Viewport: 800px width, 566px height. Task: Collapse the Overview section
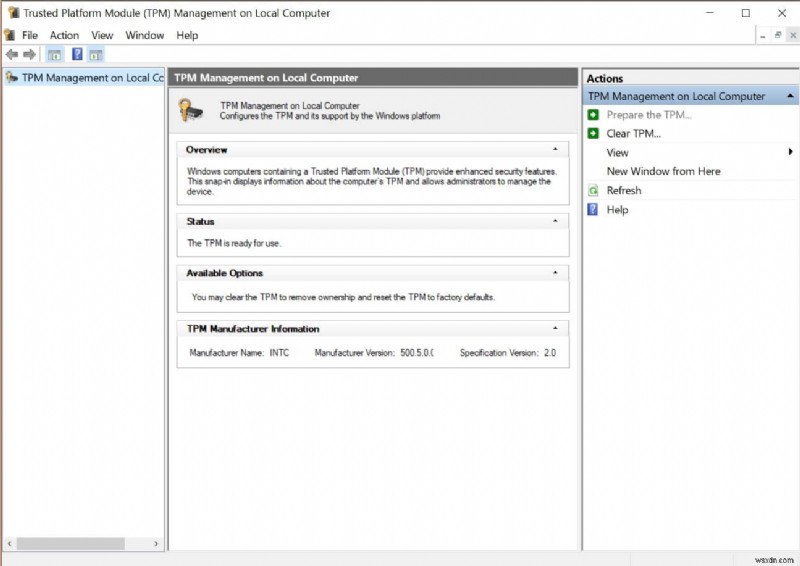pyautogui.click(x=555, y=150)
